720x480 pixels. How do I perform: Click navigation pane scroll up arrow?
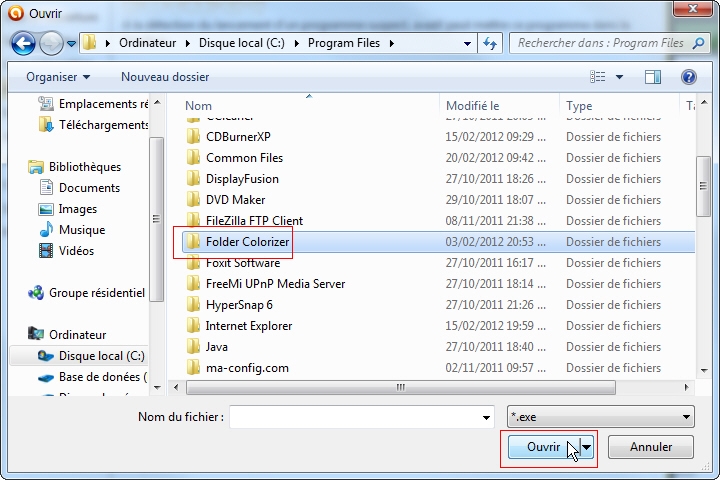(x=157, y=102)
